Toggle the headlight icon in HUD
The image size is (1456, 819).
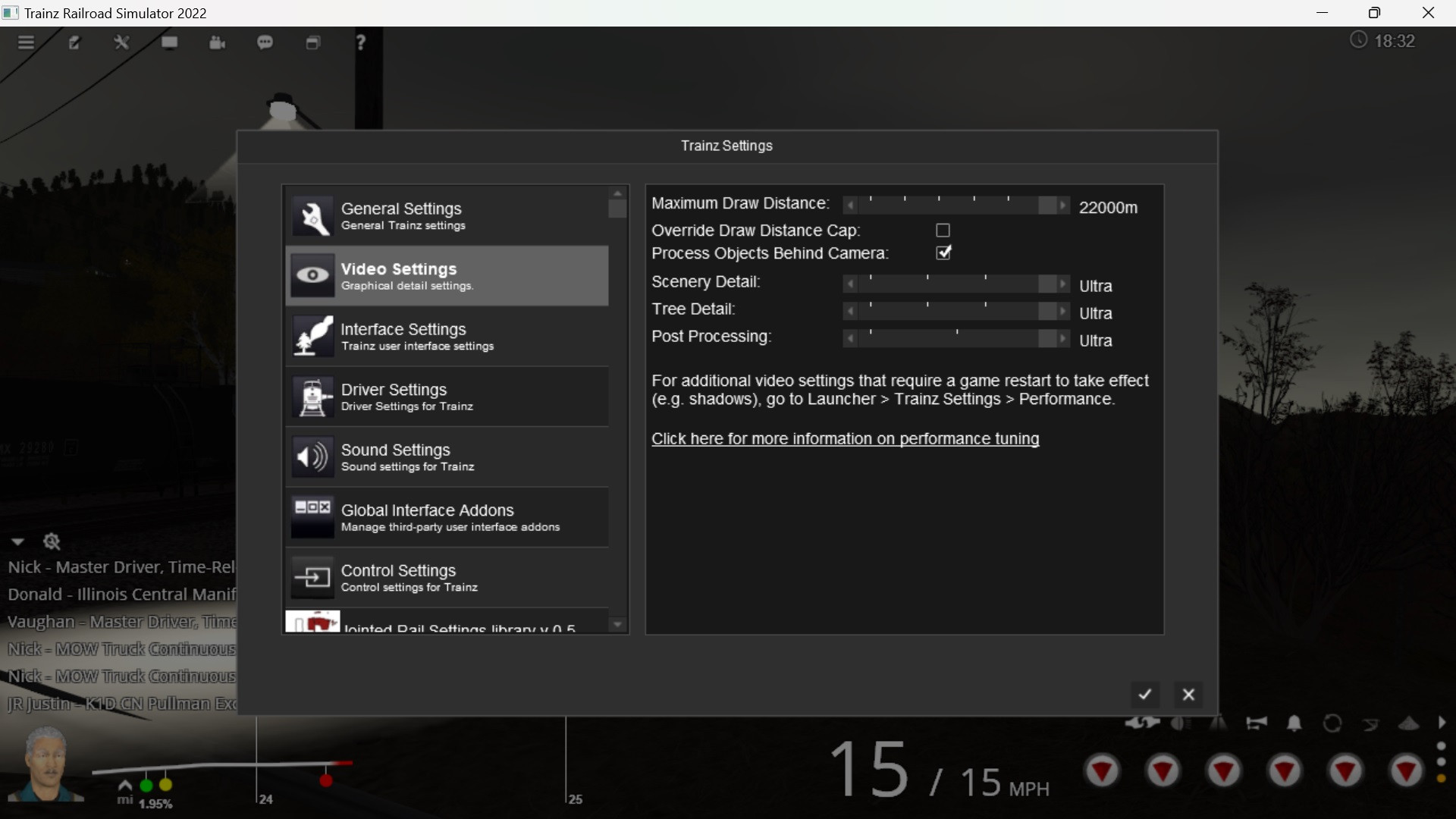coord(1181,723)
